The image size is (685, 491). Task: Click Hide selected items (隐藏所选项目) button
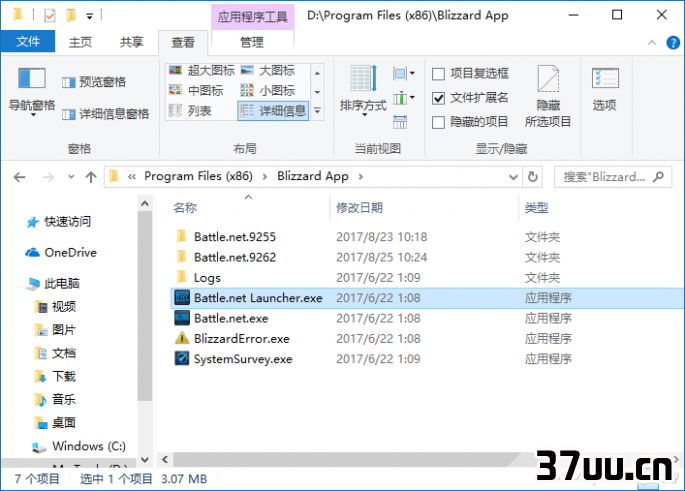click(x=548, y=96)
